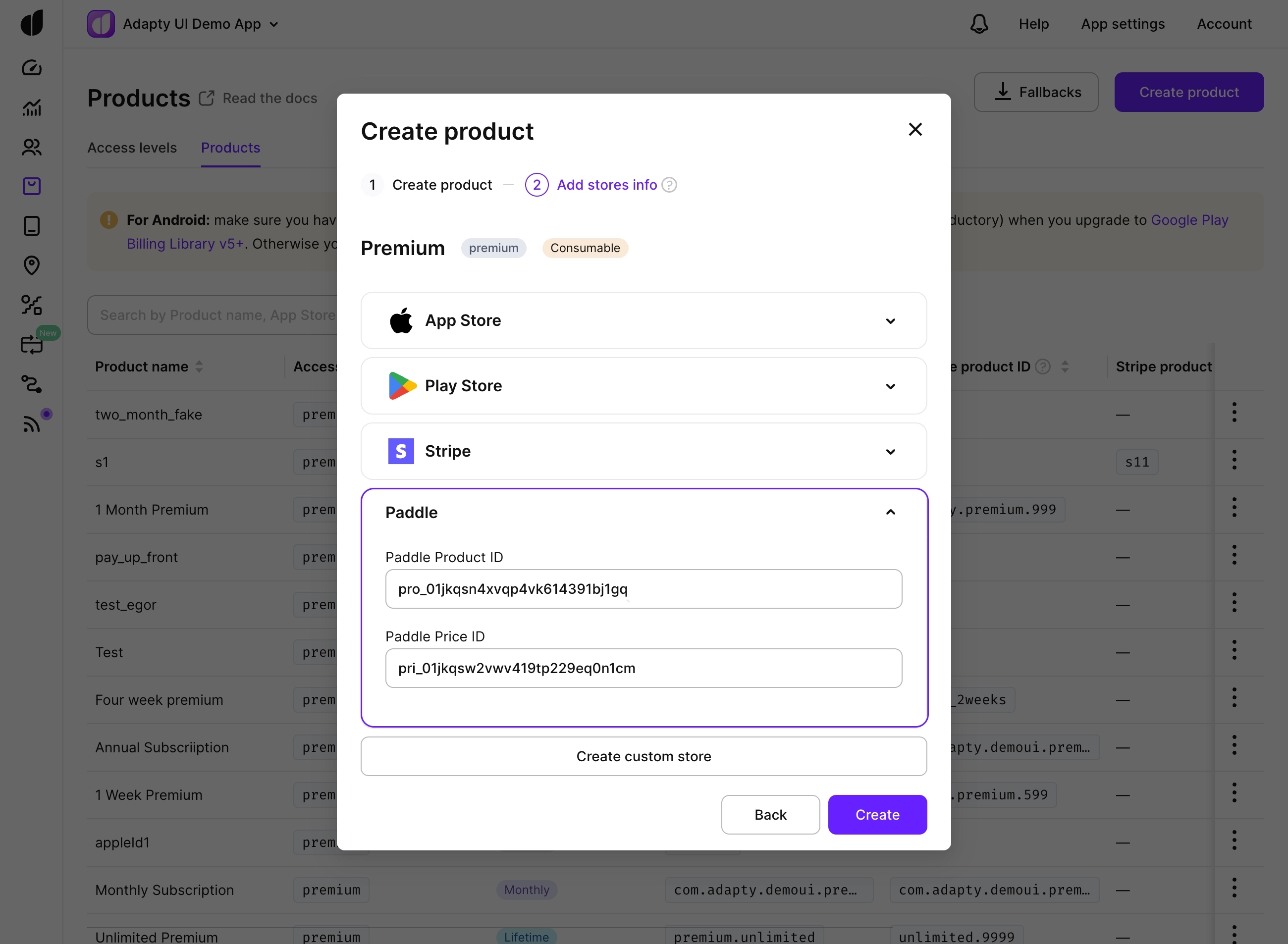
Task: Open the Analytics charts section
Action: click(32, 107)
